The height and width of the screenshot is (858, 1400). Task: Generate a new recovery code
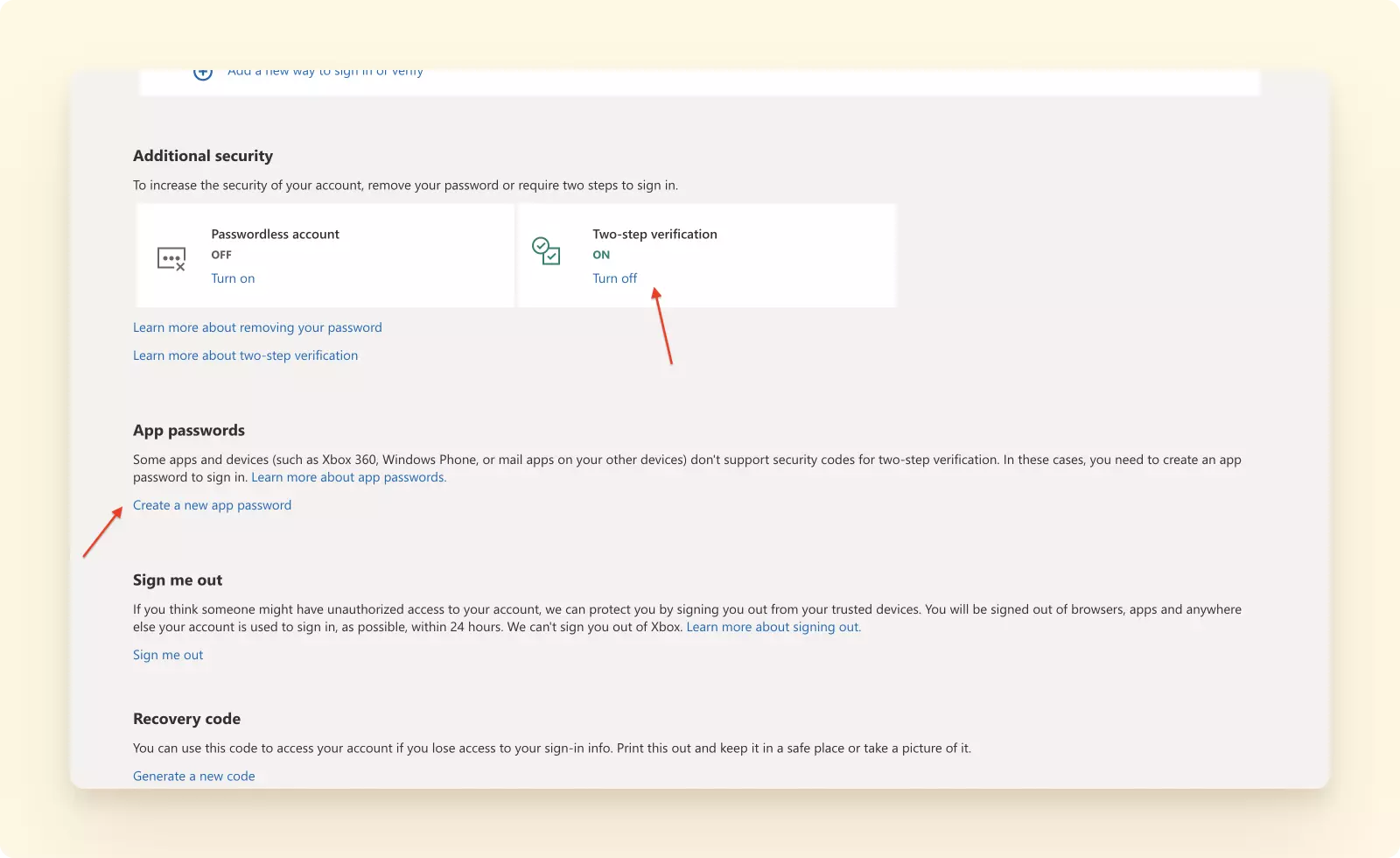193,776
